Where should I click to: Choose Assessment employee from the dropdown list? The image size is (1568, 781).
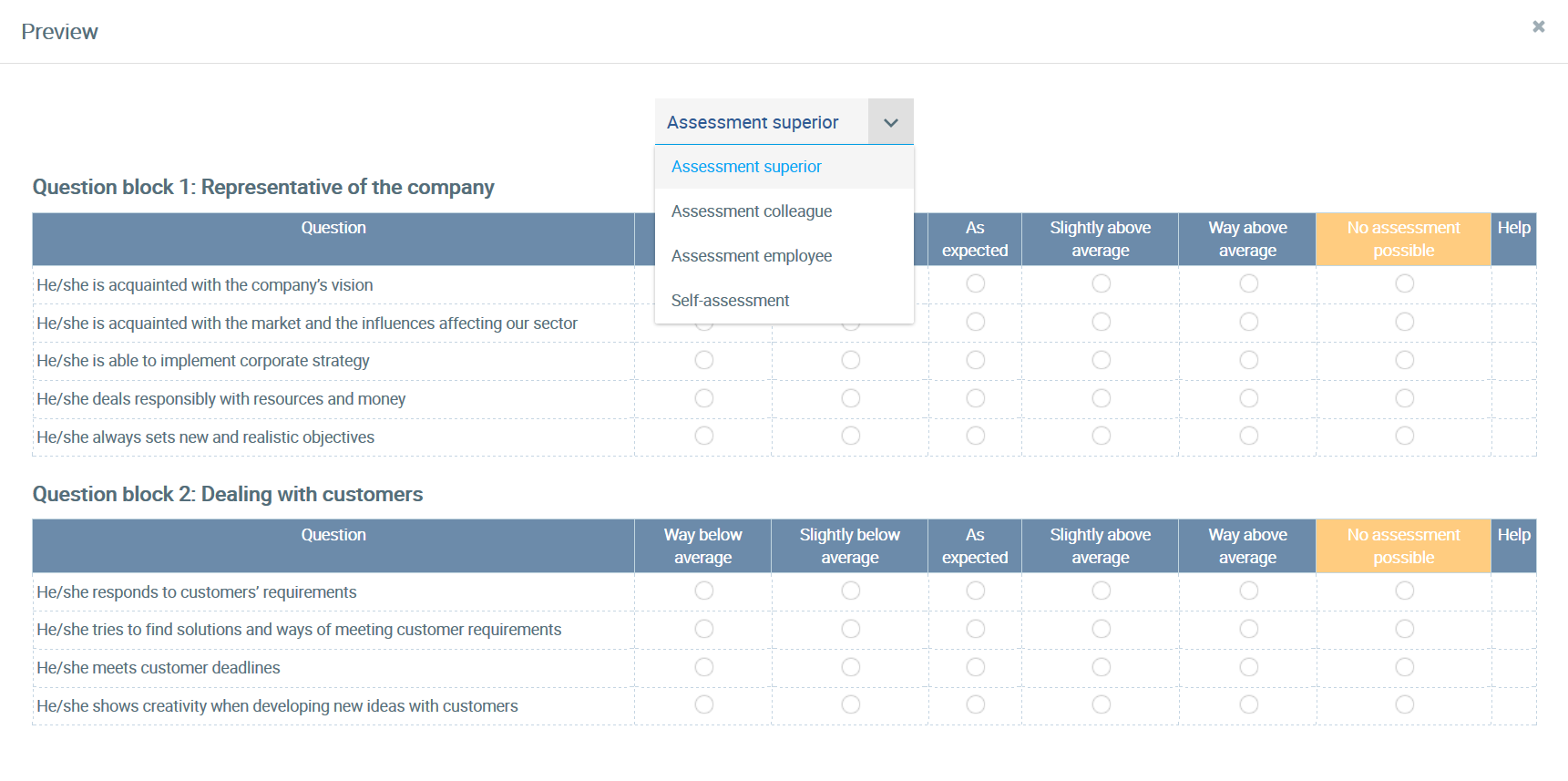pos(784,256)
